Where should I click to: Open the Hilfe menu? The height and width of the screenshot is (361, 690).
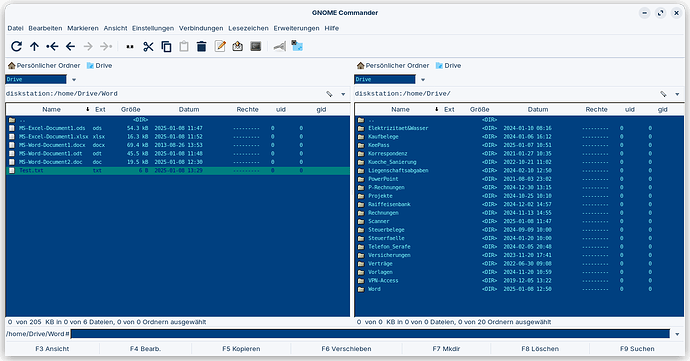pyautogui.click(x=332, y=28)
